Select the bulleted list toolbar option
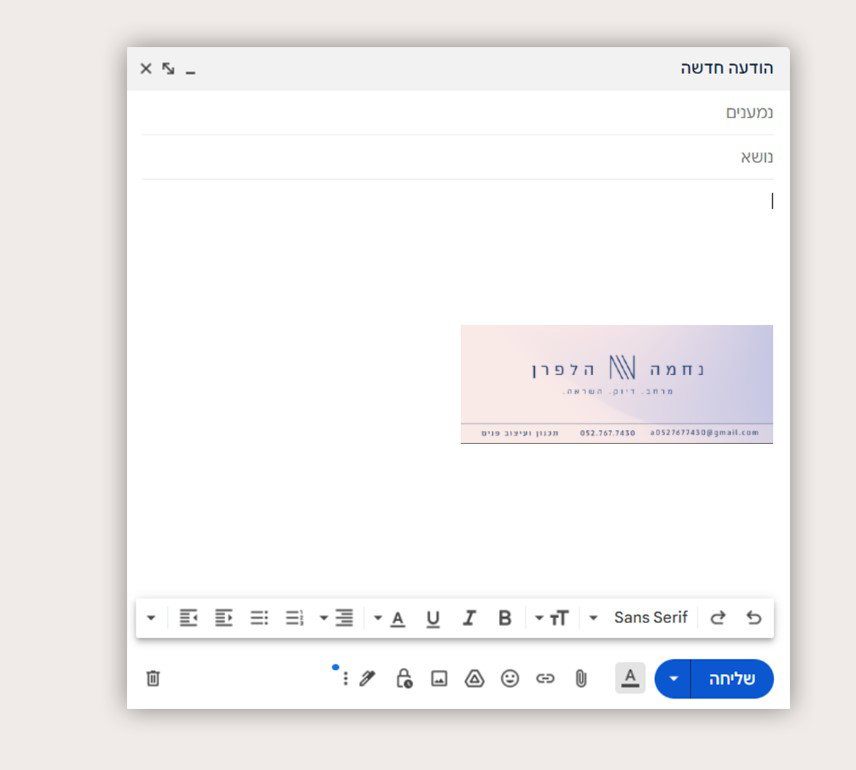The height and width of the screenshot is (770, 856). 259,618
